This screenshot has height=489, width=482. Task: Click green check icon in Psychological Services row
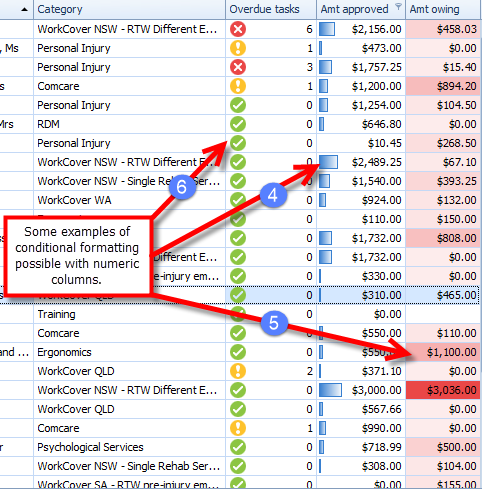pyautogui.click(x=238, y=447)
